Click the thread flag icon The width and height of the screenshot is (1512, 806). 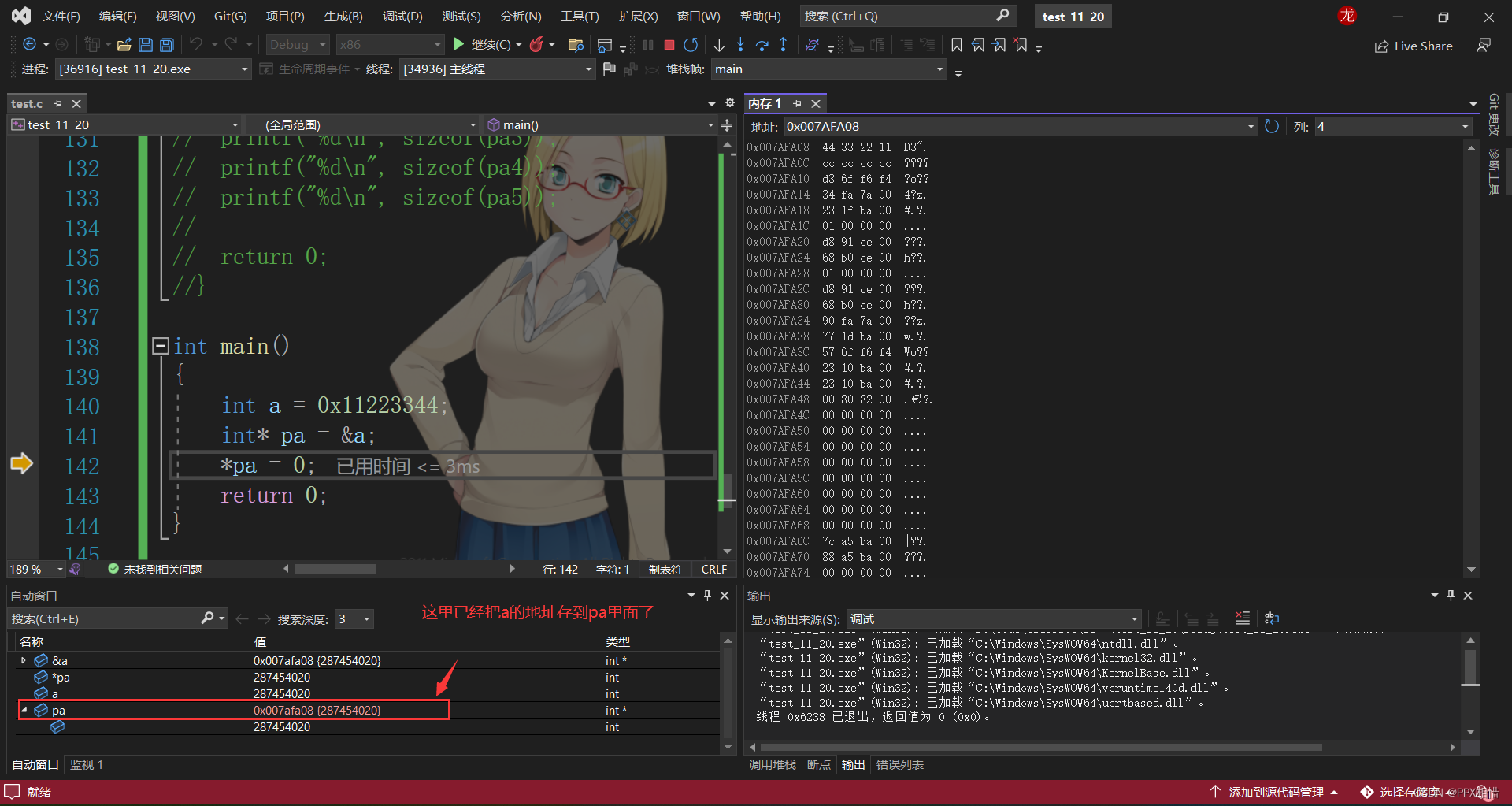tap(609, 69)
